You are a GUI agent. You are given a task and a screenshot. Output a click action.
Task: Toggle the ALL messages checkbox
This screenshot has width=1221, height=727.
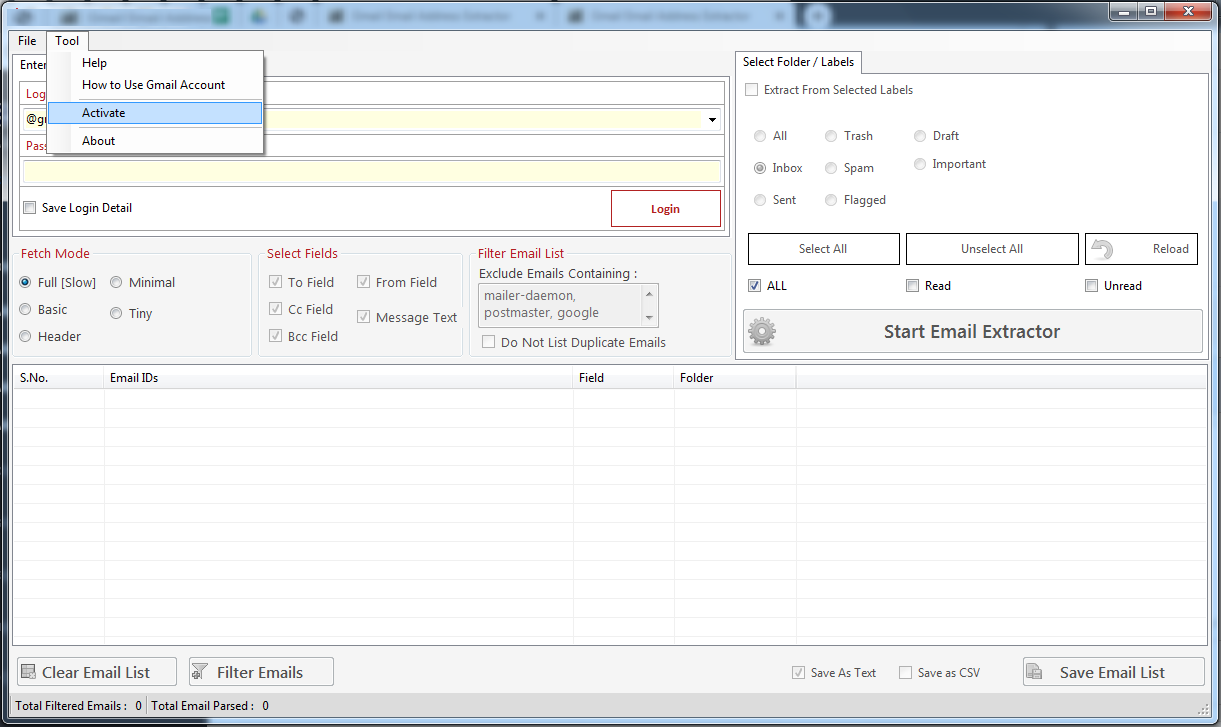coord(755,286)
